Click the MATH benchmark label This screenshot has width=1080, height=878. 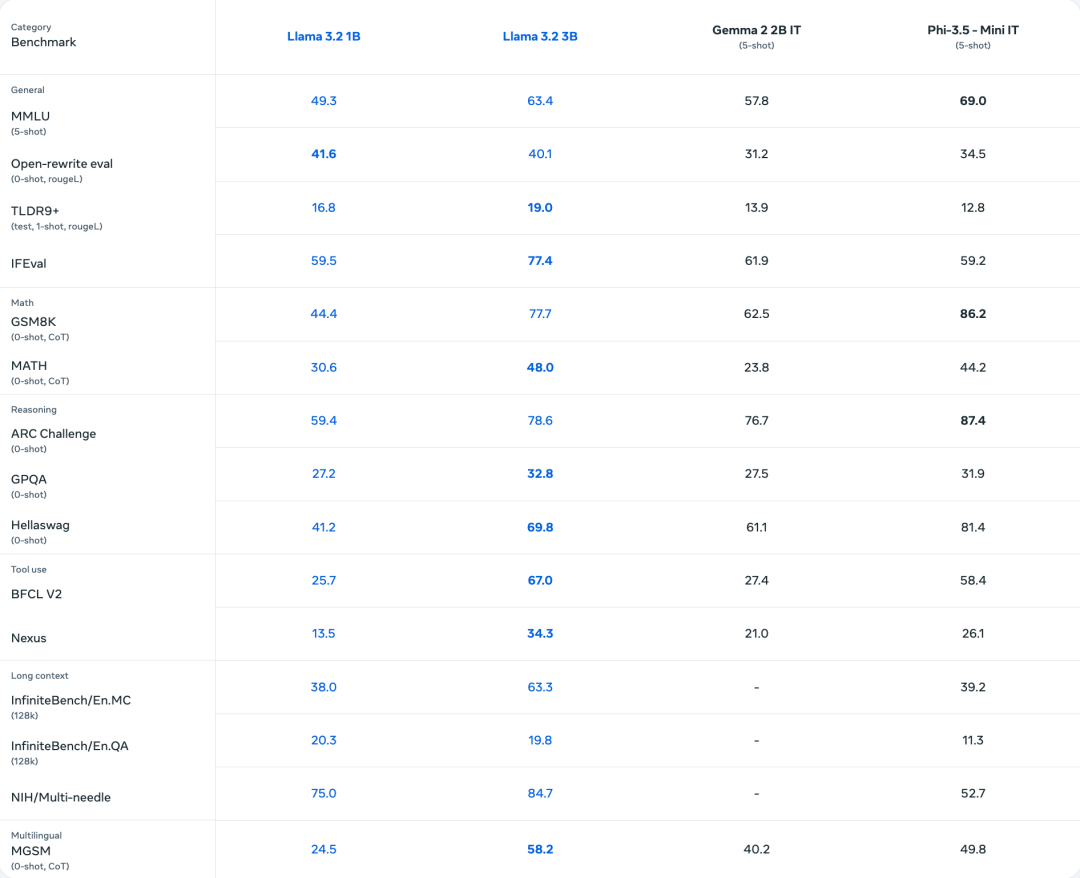[29, 366]
